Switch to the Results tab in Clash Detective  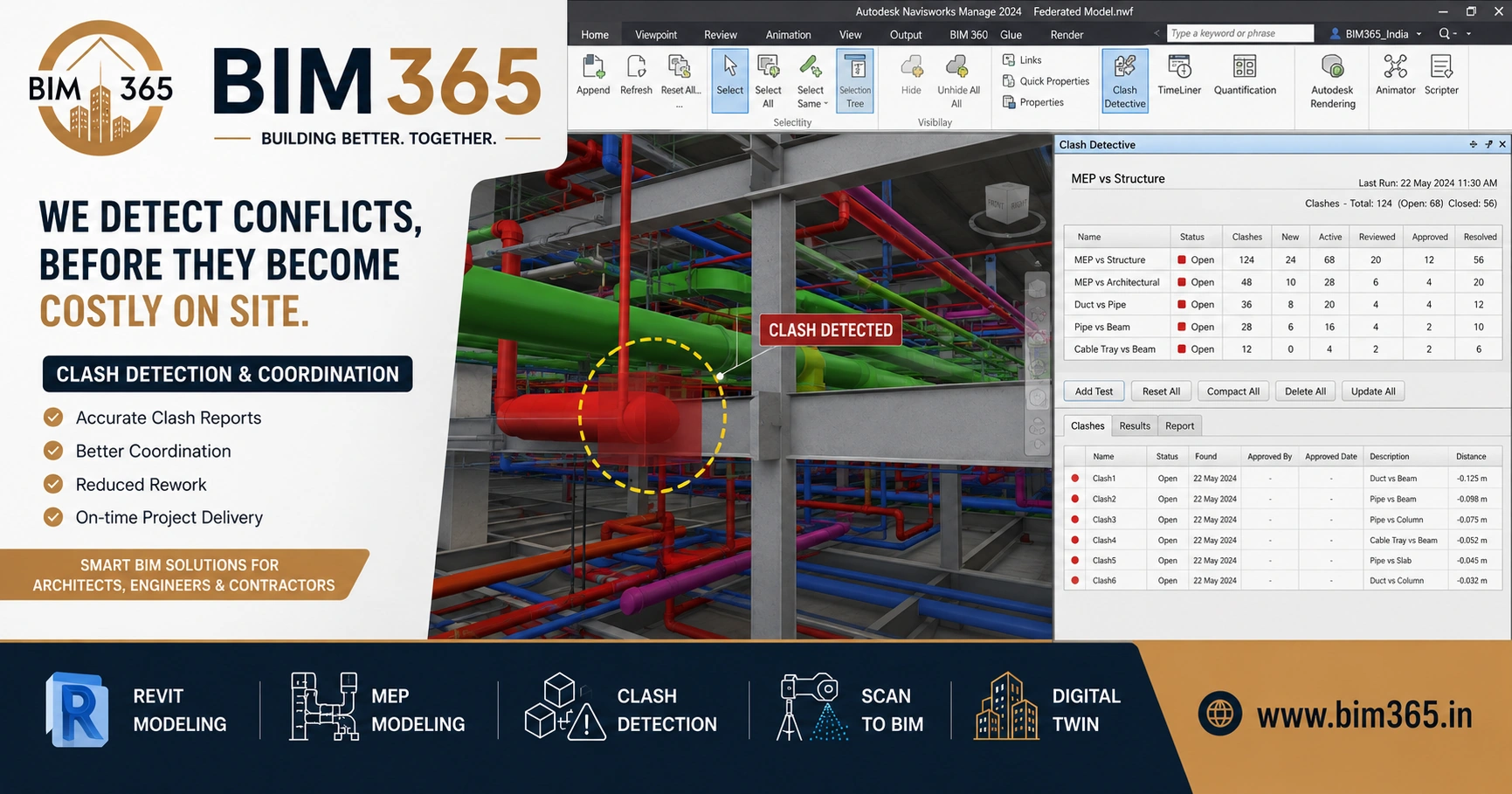(x=1135, y=425)
